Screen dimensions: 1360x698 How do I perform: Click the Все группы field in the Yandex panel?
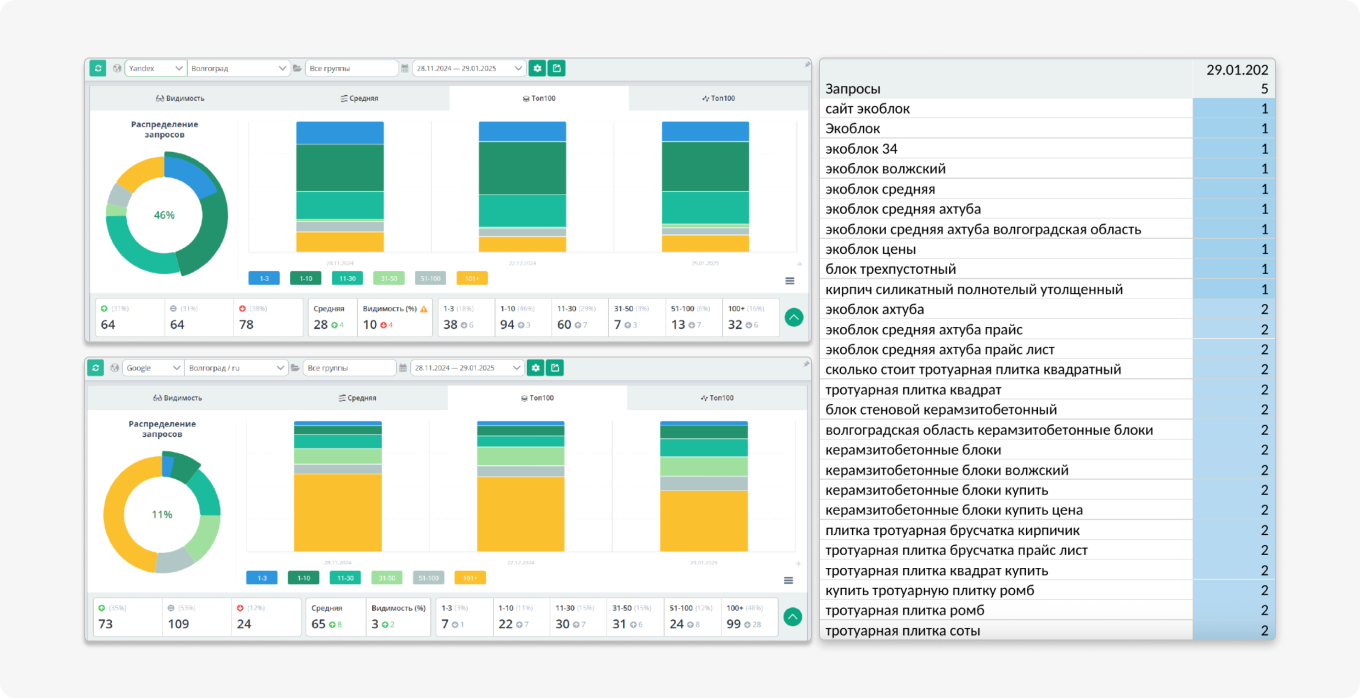pyautogui.click(x=352, y=68)
